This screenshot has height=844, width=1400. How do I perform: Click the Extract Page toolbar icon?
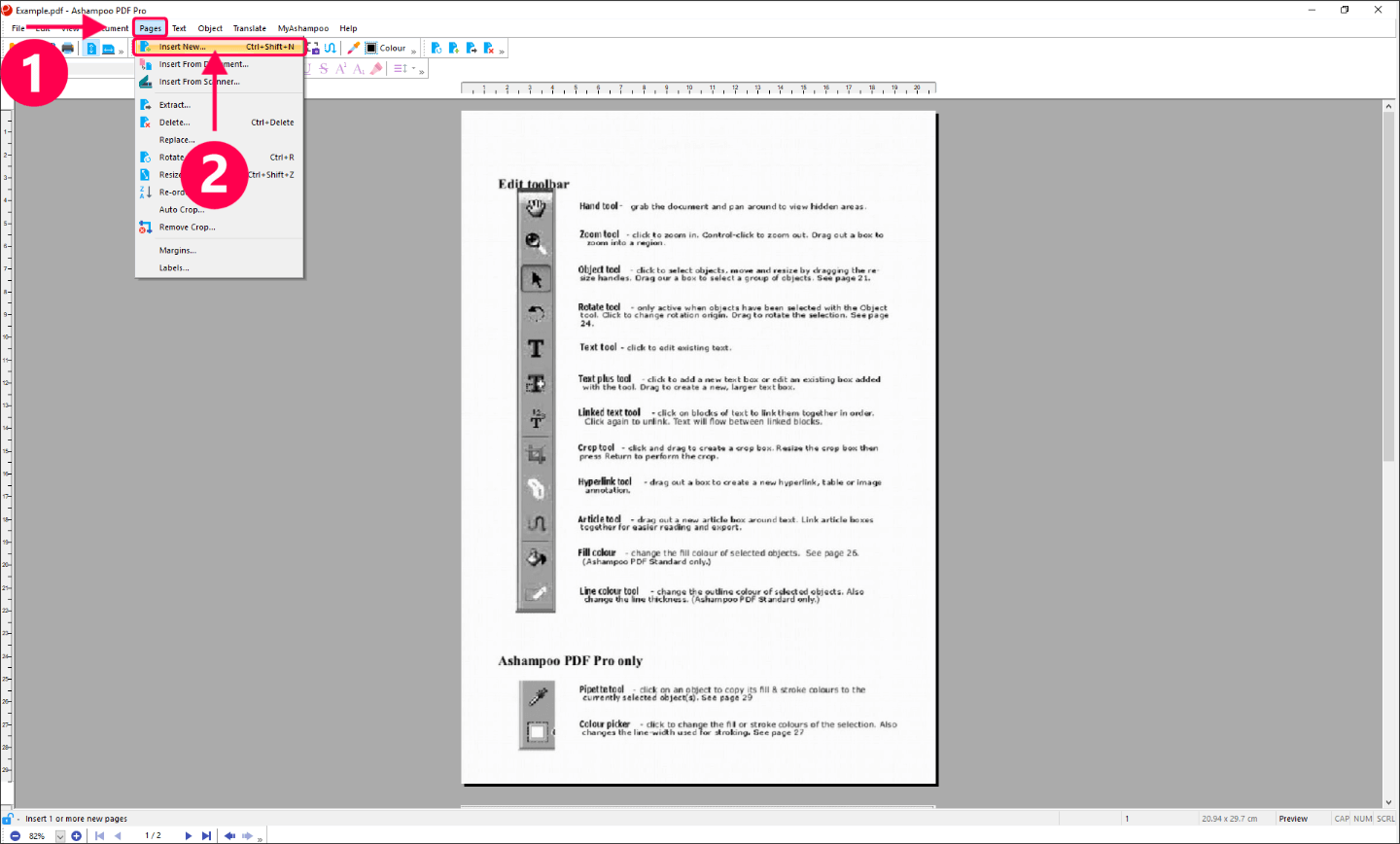472,48
